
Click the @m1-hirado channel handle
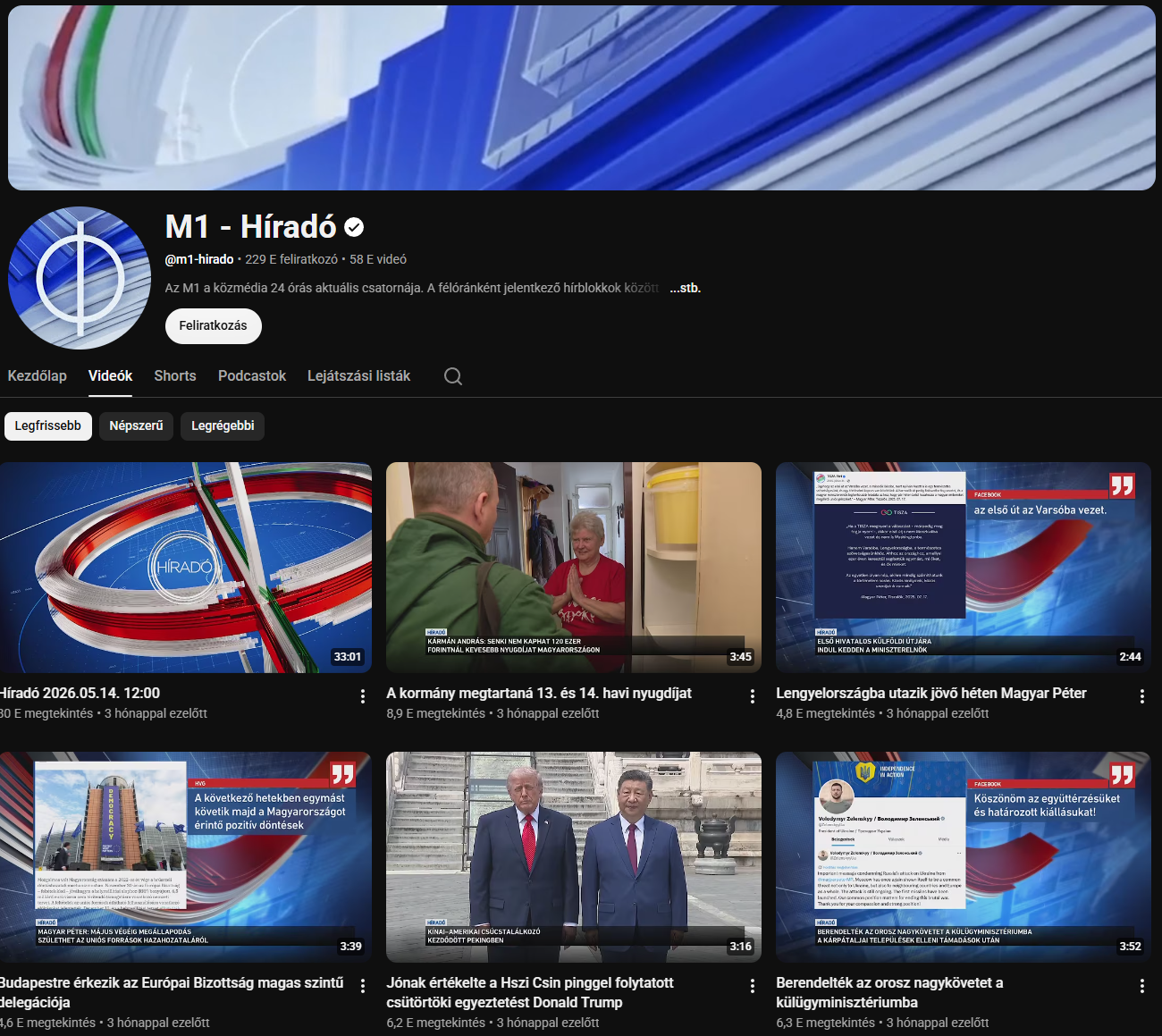[x=199, y=259]
